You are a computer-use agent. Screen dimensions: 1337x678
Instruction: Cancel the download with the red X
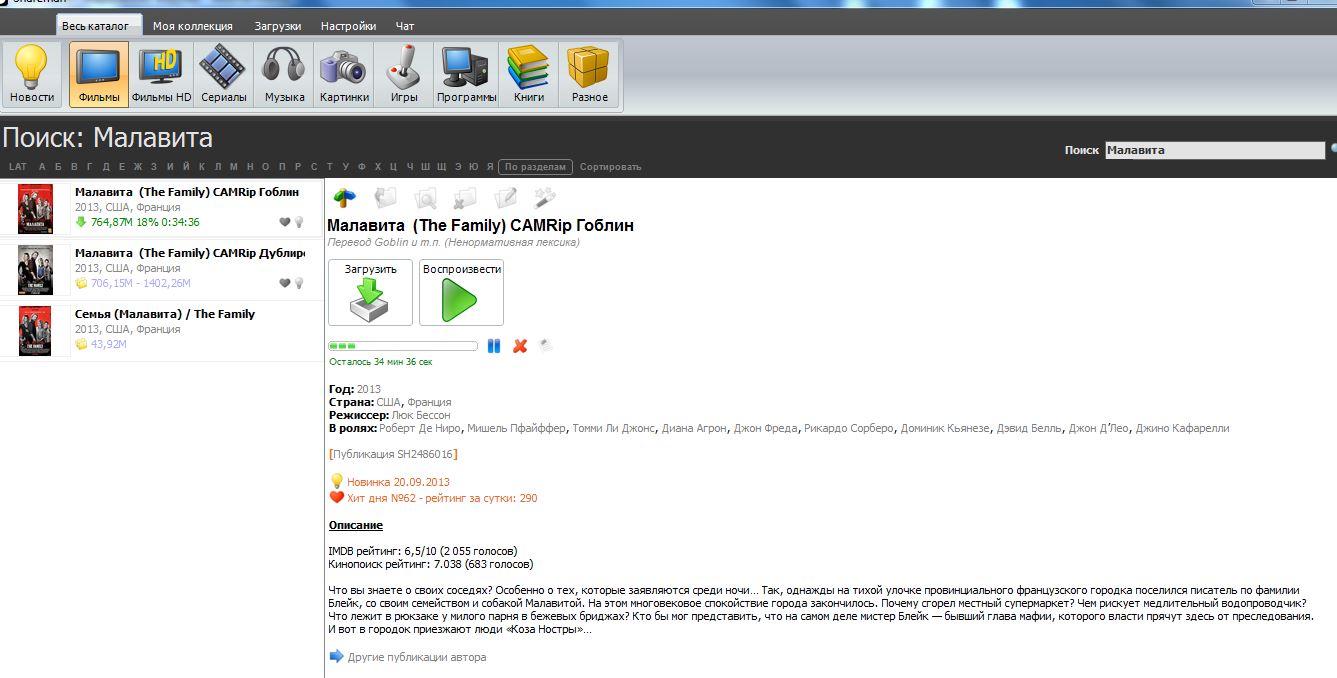pyautogui.click(x=520, y=346)
